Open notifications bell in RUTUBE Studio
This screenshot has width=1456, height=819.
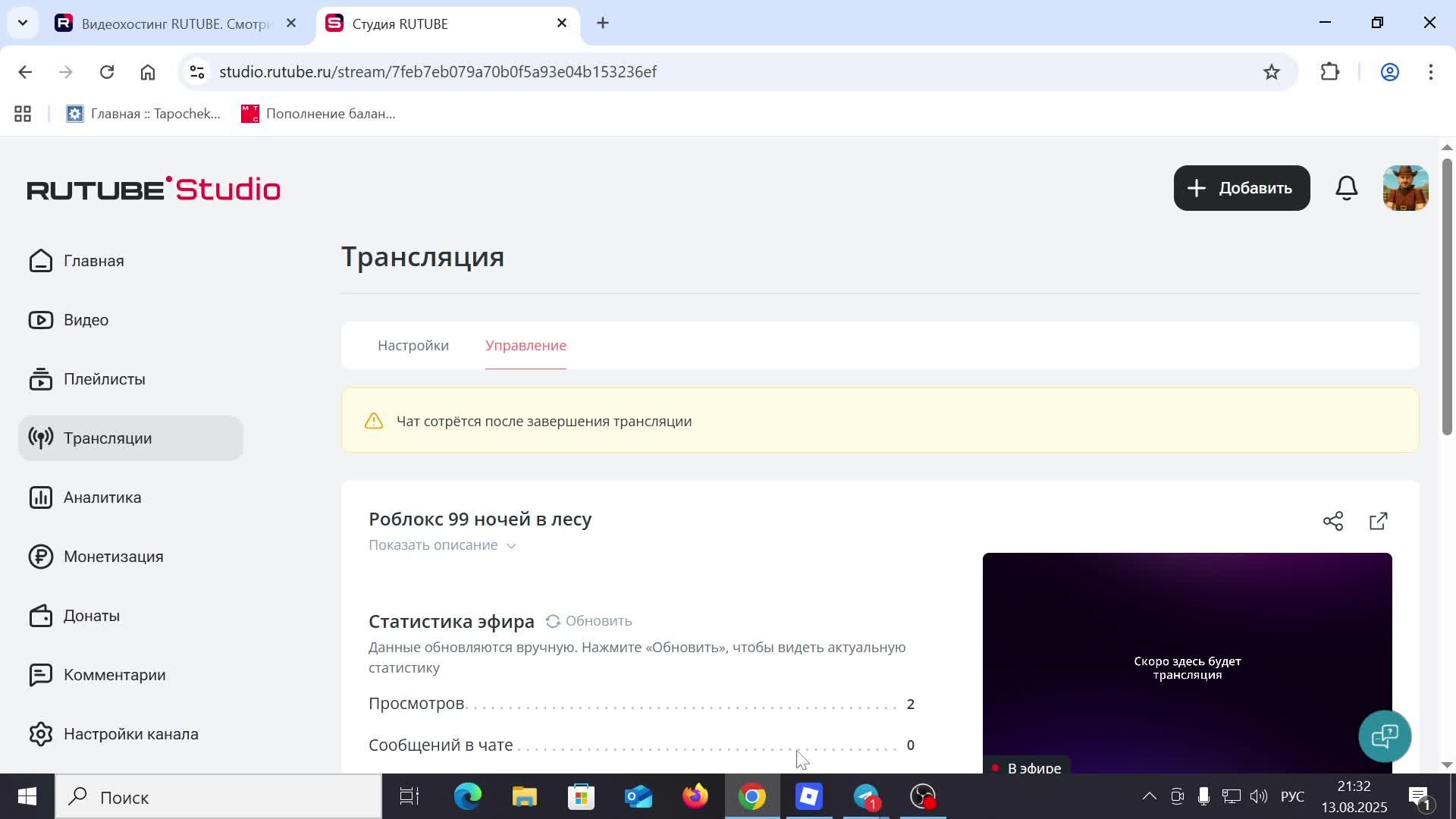point(1347,187)
